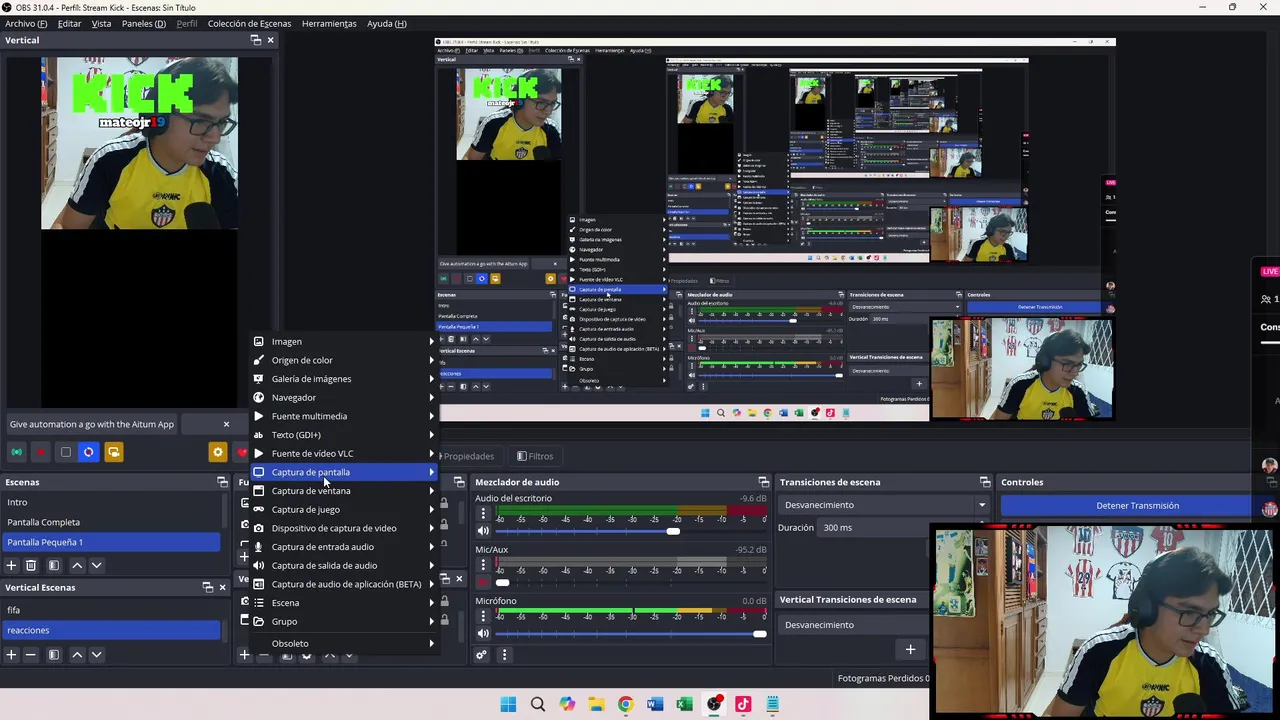Viewport: 1280px width, 720px height.
Task: Toggle lock icon beside Escena menu row
Action: (x=444, y=602)
